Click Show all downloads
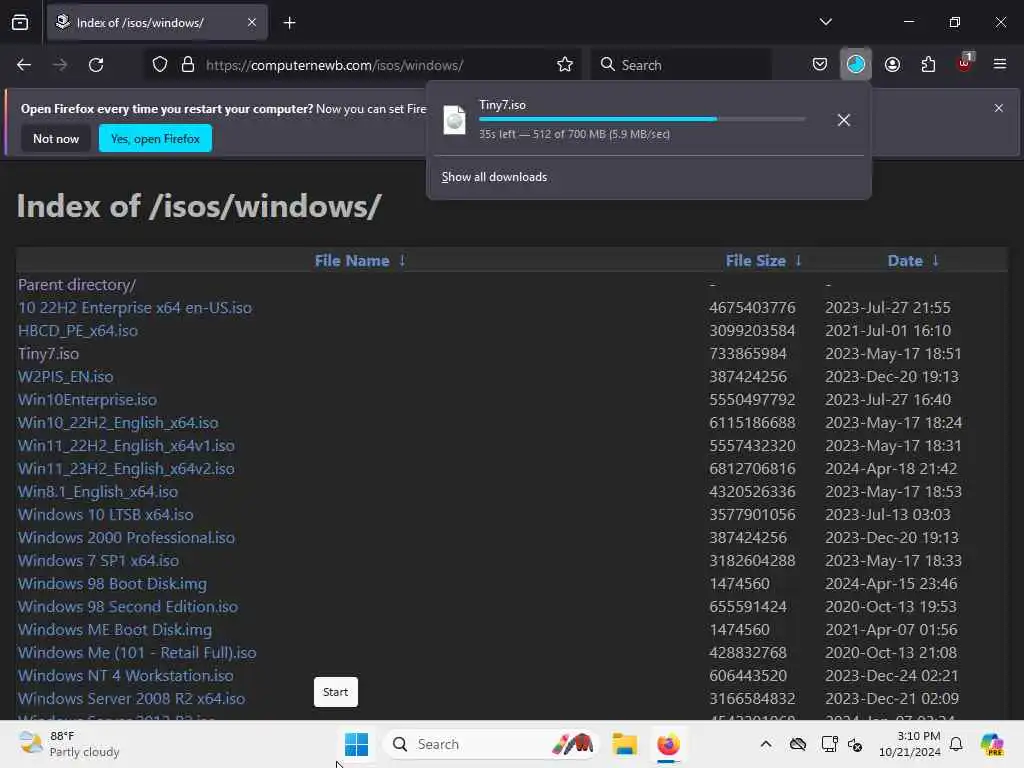The height and width of the screenshot is (768, 1024). 494,177
